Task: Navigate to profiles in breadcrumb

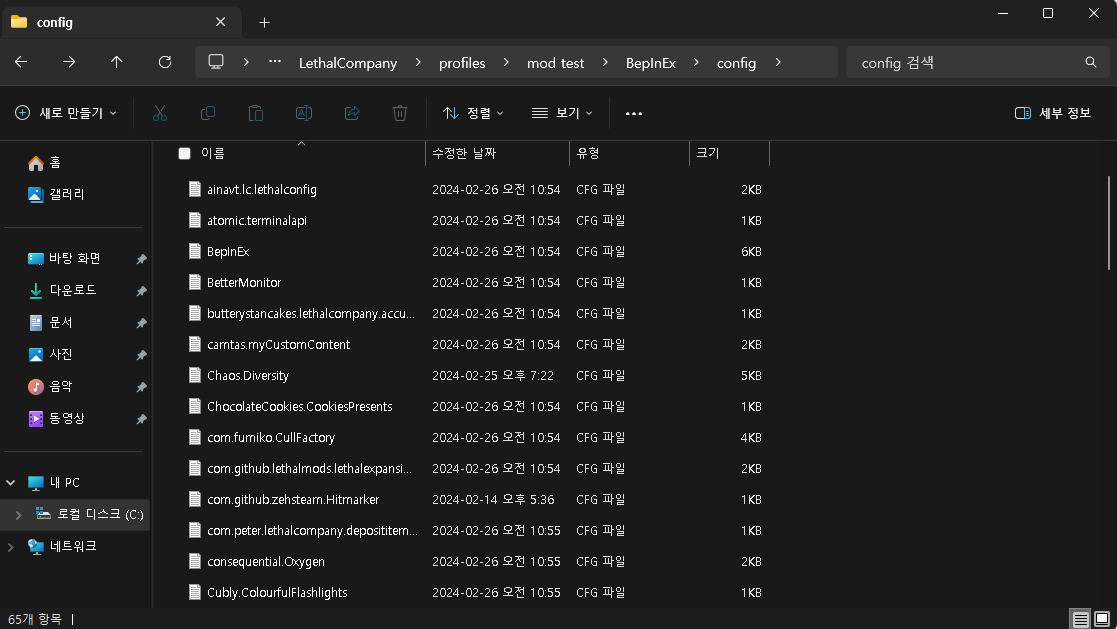Action: pyautogui.click(x=462, y=63)
